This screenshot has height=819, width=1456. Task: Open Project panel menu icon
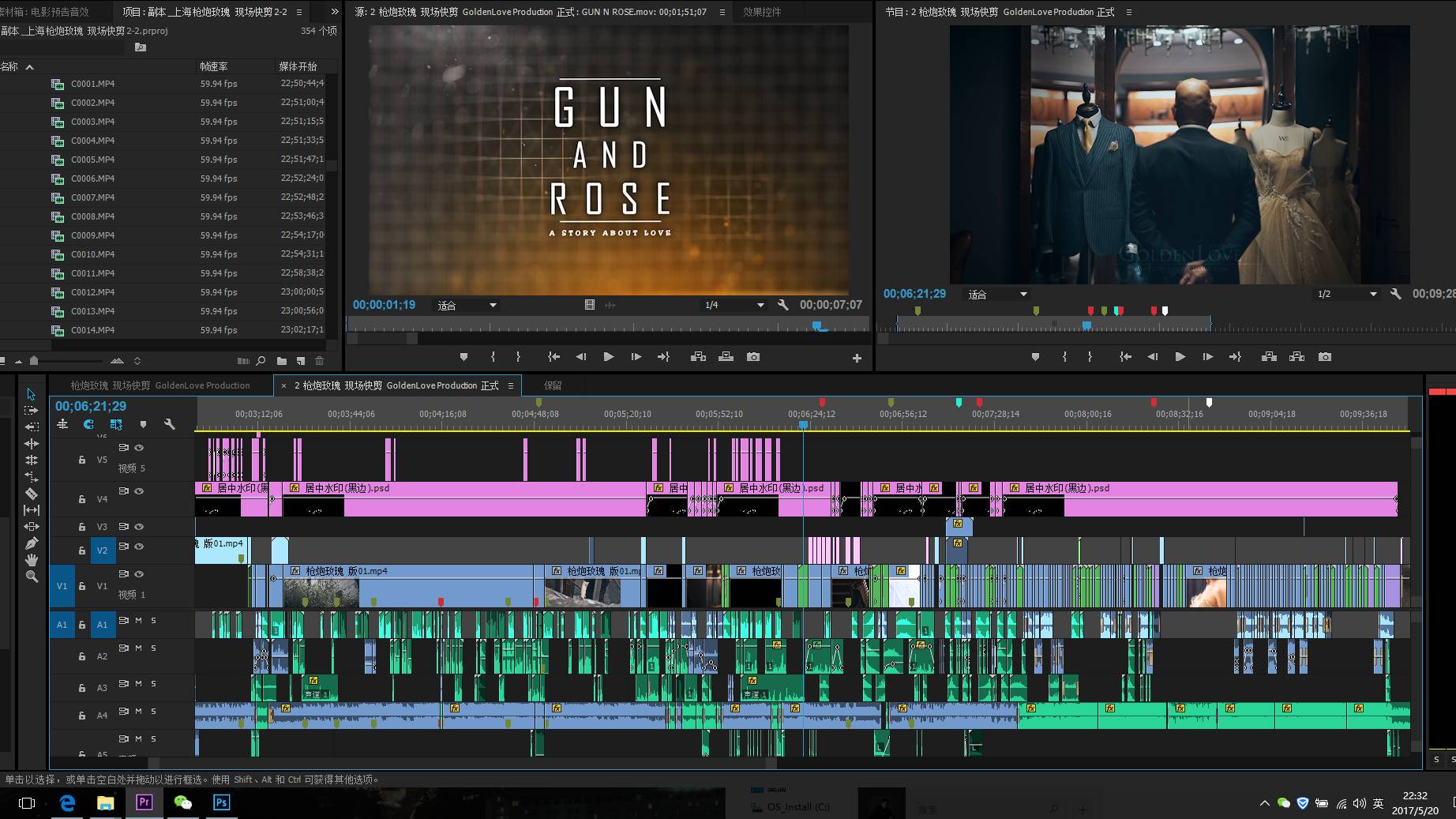click(x=299, y=12)
